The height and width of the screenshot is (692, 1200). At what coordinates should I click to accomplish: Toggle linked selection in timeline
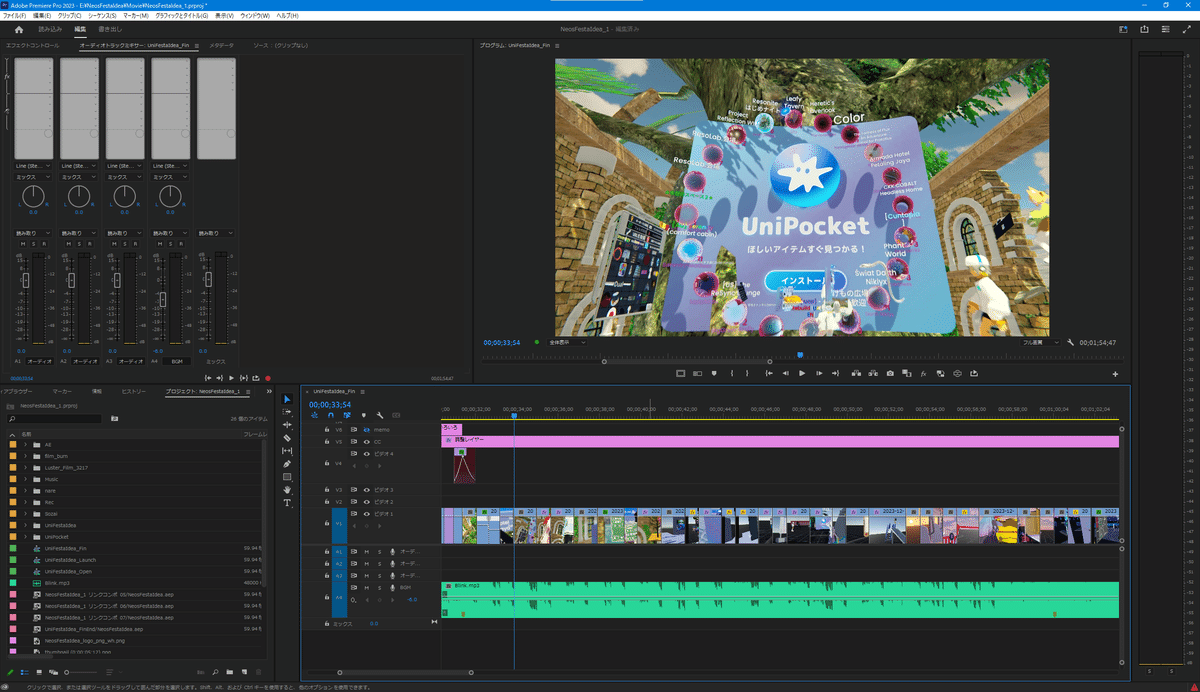[x=347, y=415]
